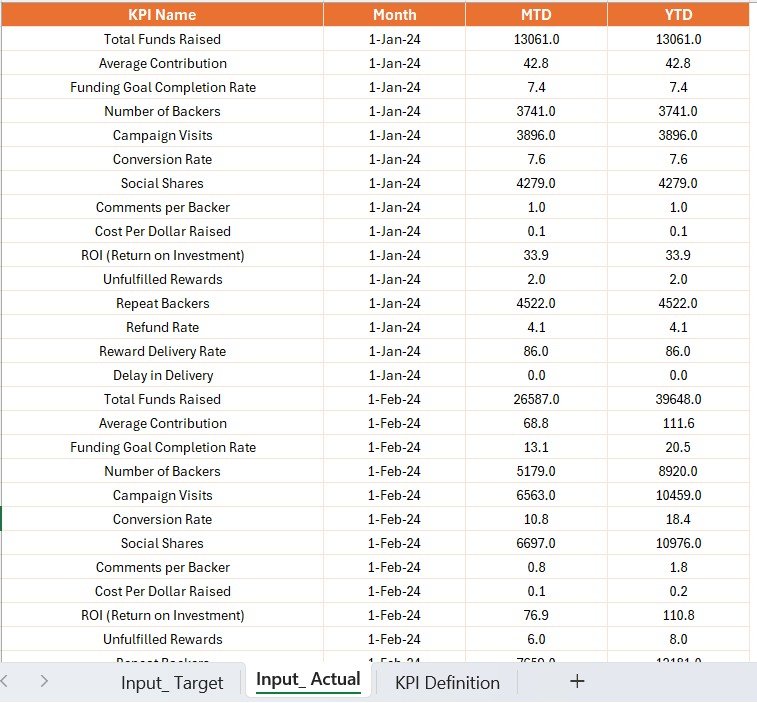This screenshot has height=703, width=757.
Task: Select the Month header cell
Action: (x=394, y=14)
